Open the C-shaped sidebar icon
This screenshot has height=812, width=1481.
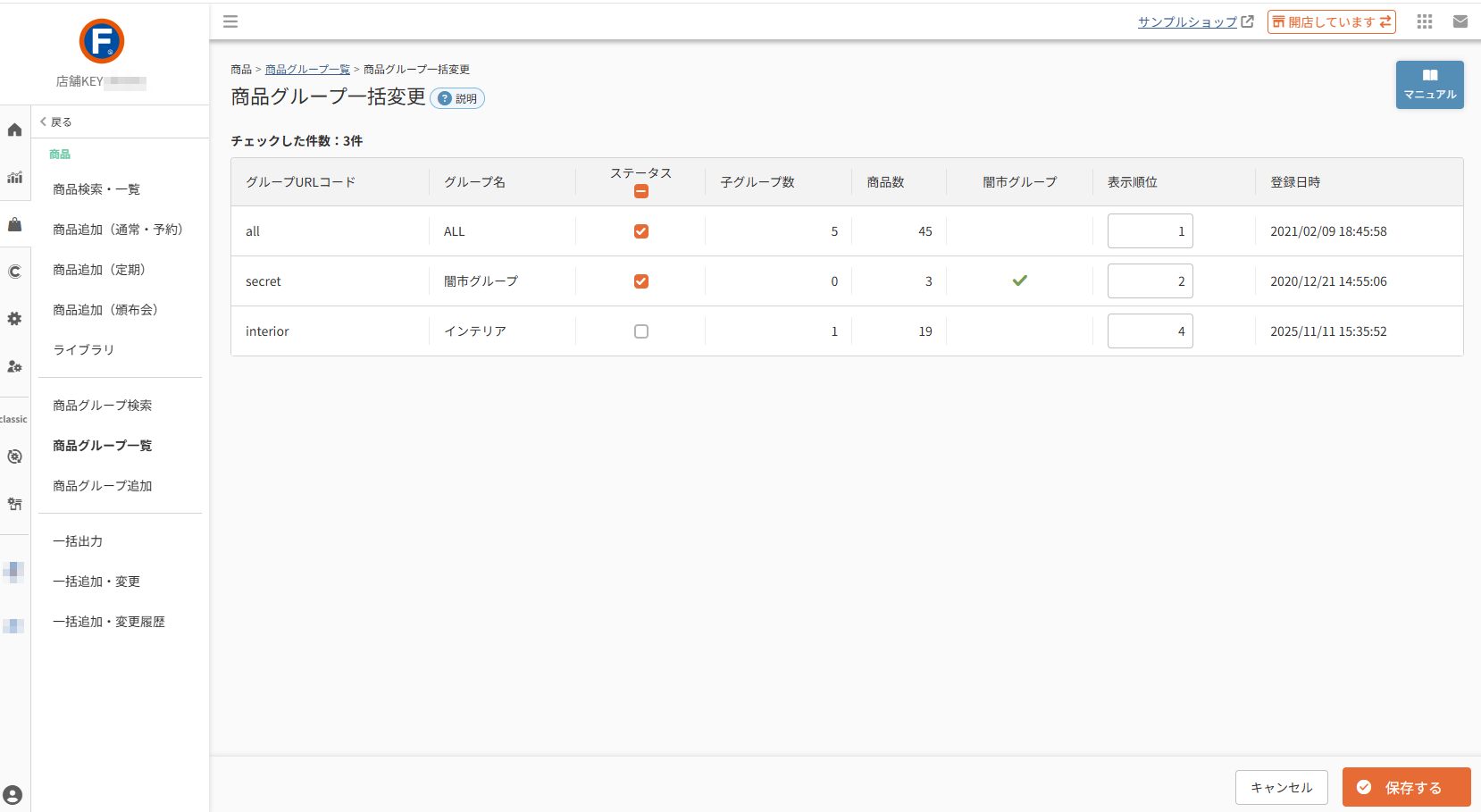coord(14,272)
